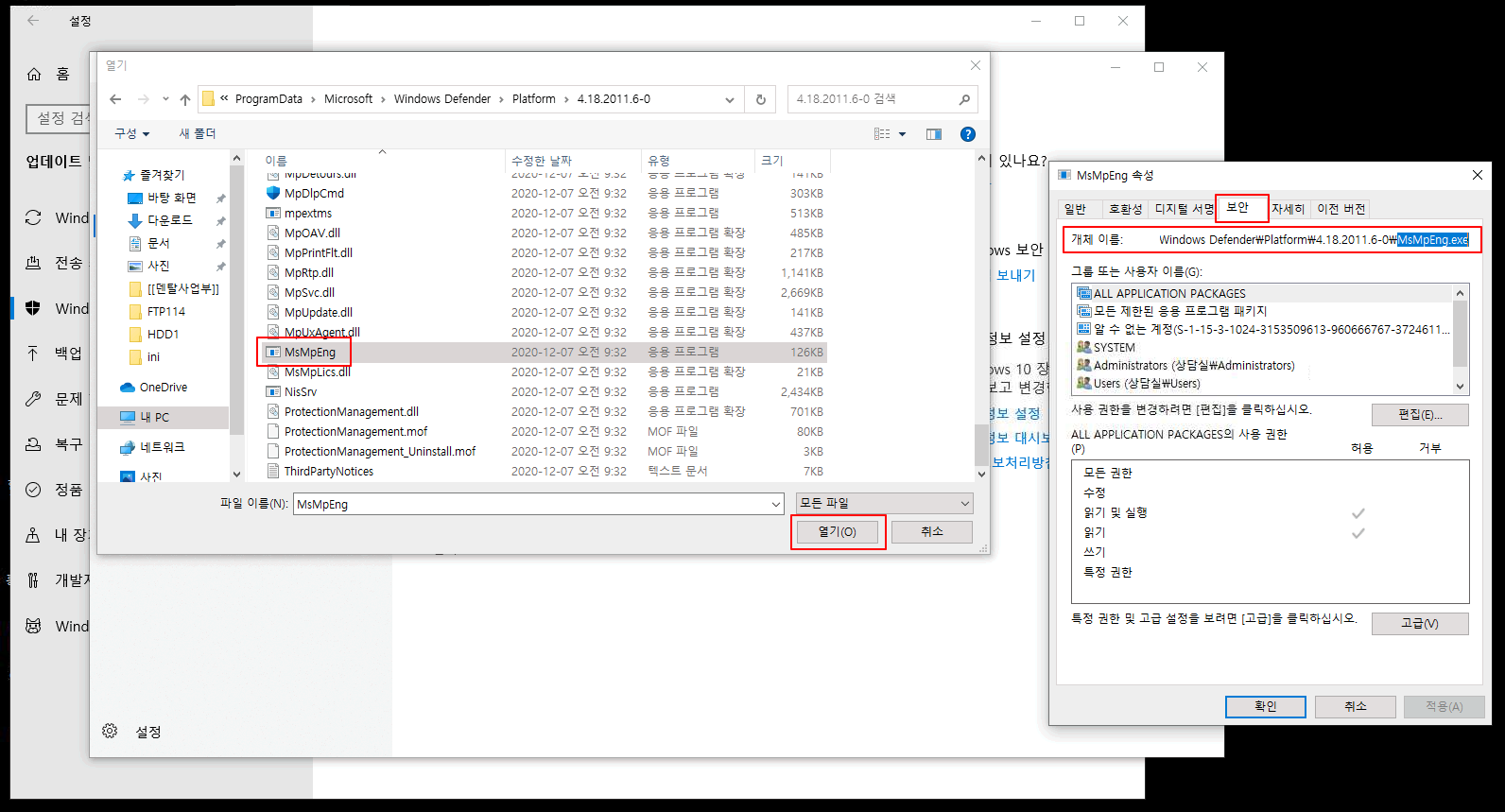Switch to the 이전 버전 tab
Screen dimensions: 1505x812
click(x=1341, y=209)
